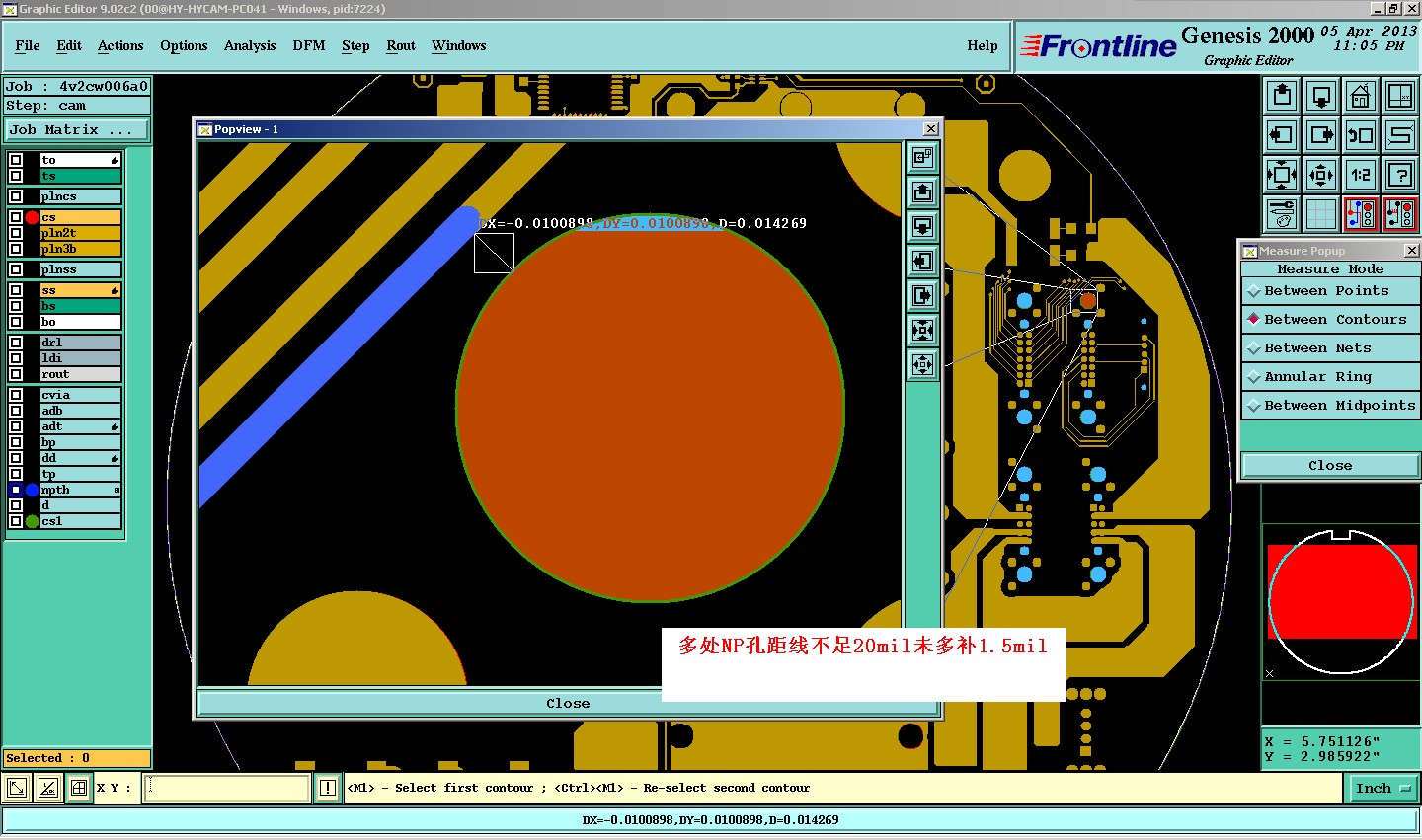Viewport: 1422px width, 840px height.
Task: Open the Help menu
Action: point(983,46)
